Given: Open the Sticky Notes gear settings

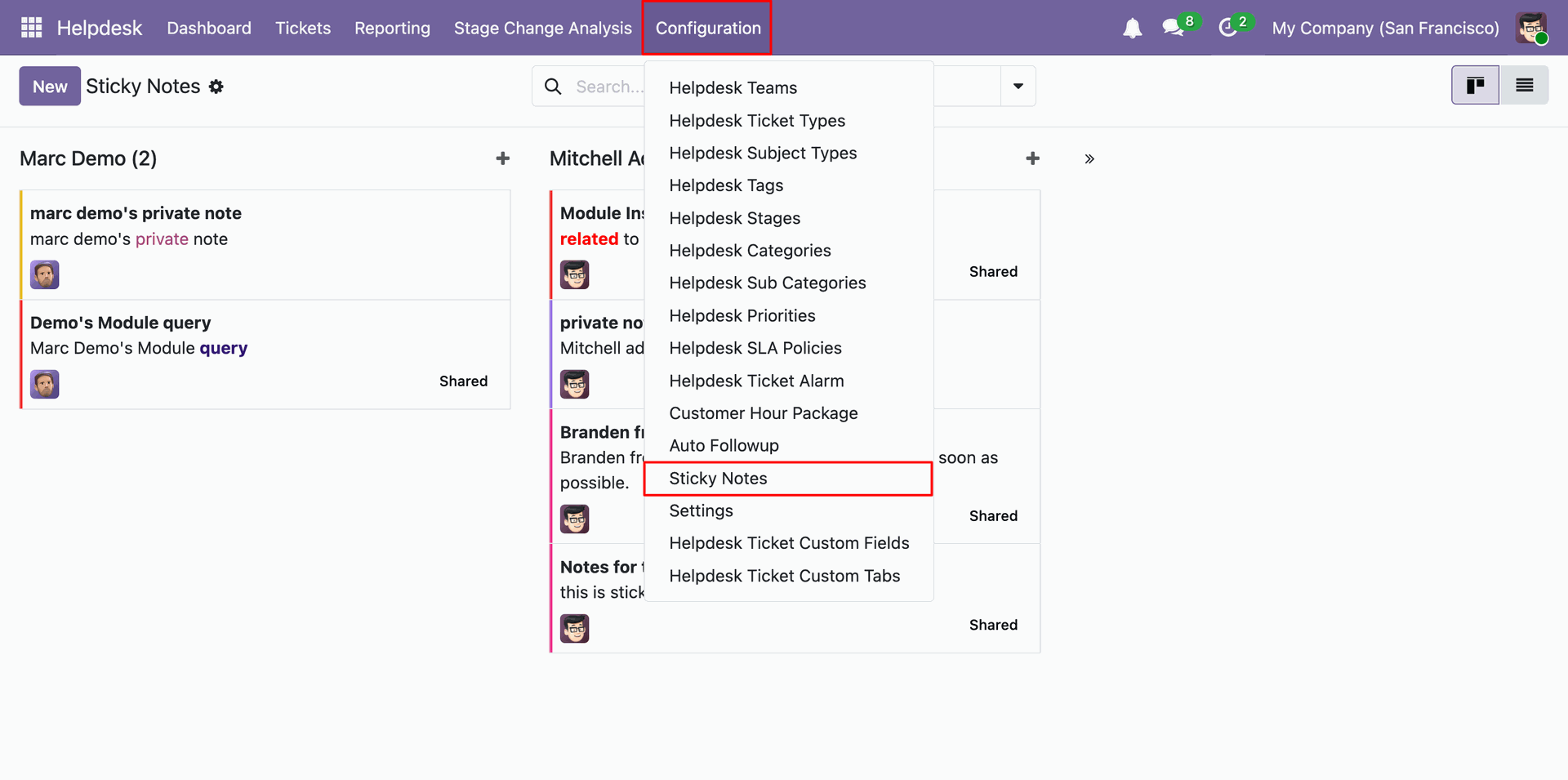Looking at the screenshot, I should coord(216,87).
